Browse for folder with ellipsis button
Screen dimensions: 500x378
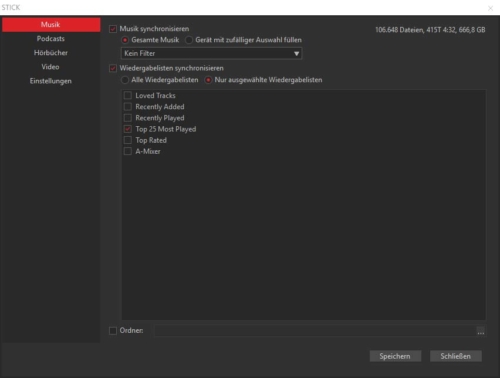click(481, 331)
